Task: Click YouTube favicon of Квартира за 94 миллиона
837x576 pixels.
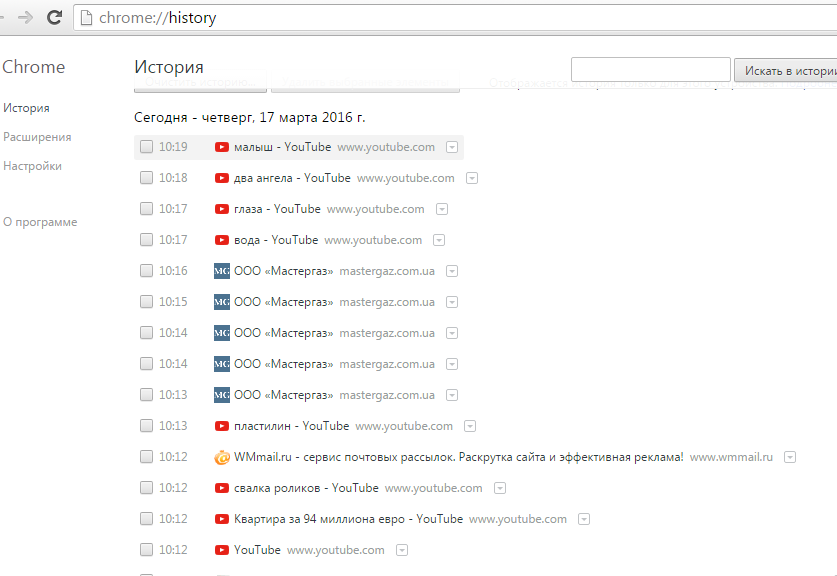Action: 222,518
